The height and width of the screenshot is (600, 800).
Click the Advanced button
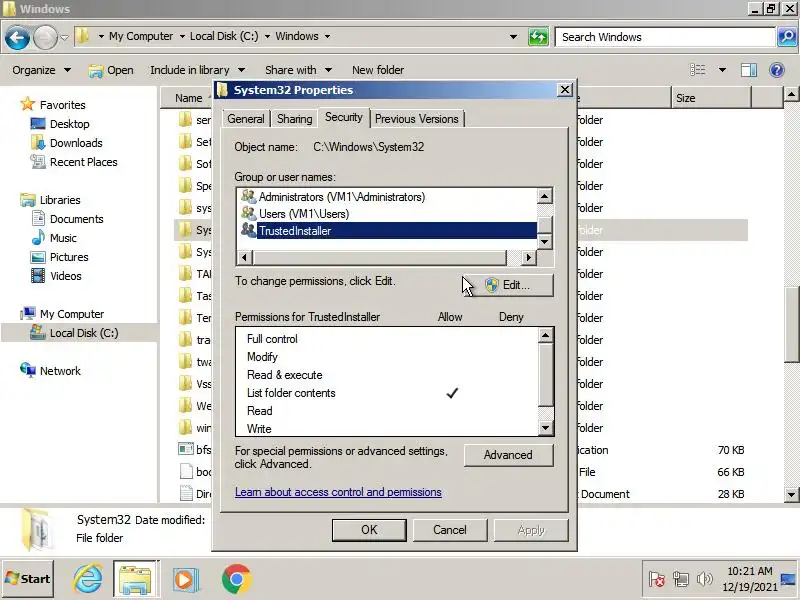click(508, 455)
